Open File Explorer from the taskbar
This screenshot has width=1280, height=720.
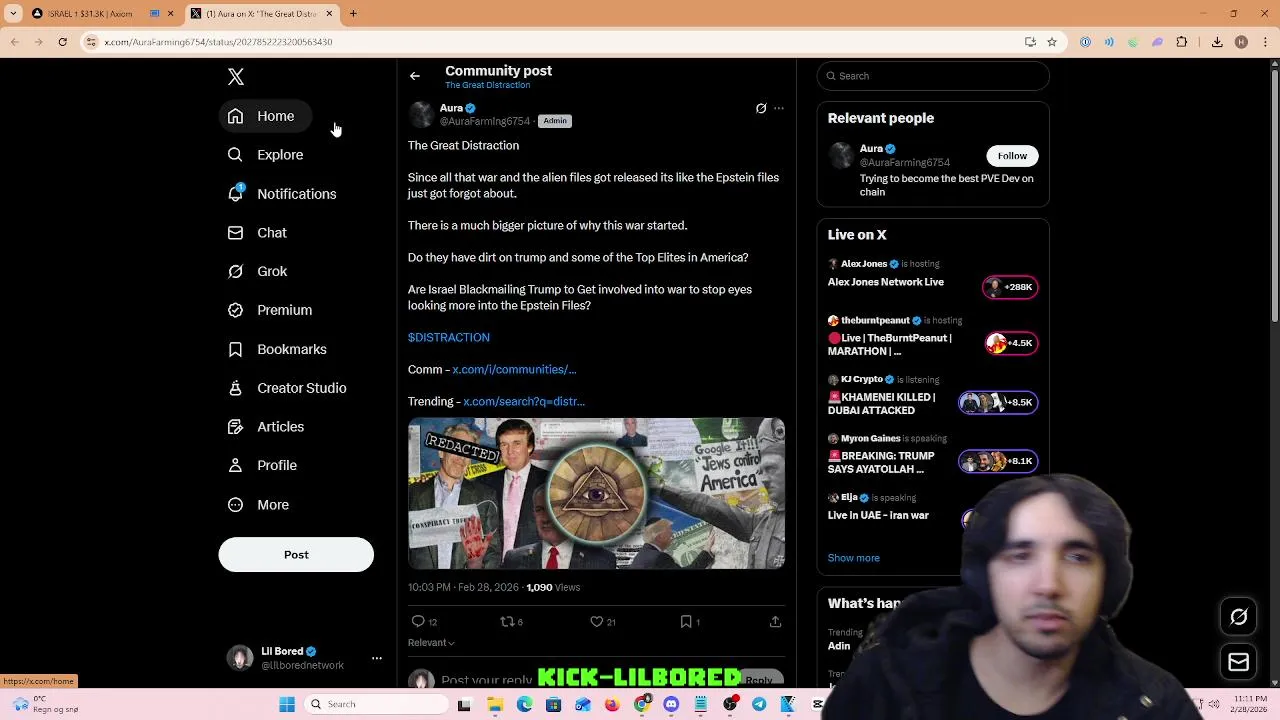[x=495, y=705]
